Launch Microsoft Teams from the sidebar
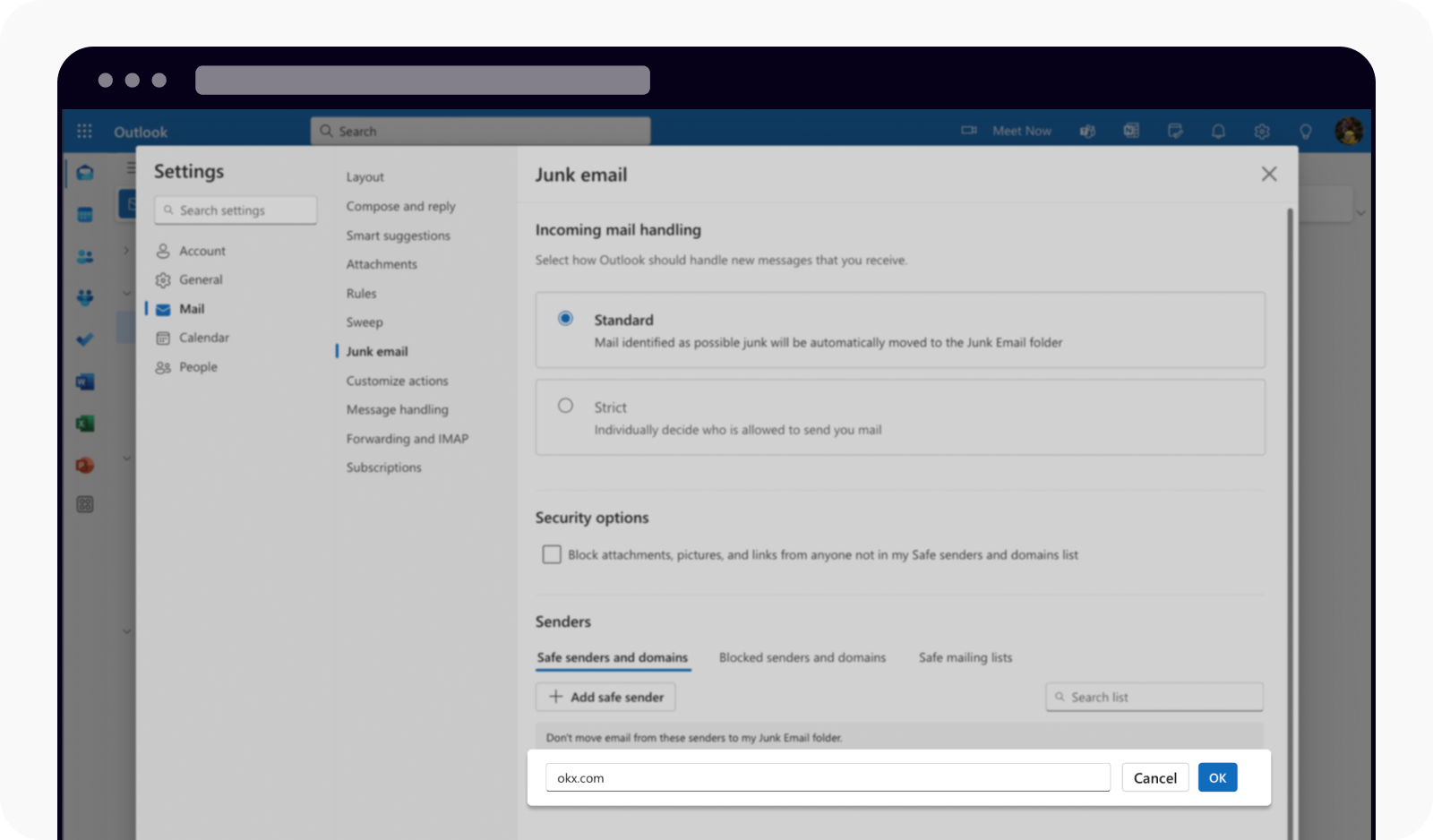The width and height of the screenshot is (1433, 840). [x=84, y=298]
